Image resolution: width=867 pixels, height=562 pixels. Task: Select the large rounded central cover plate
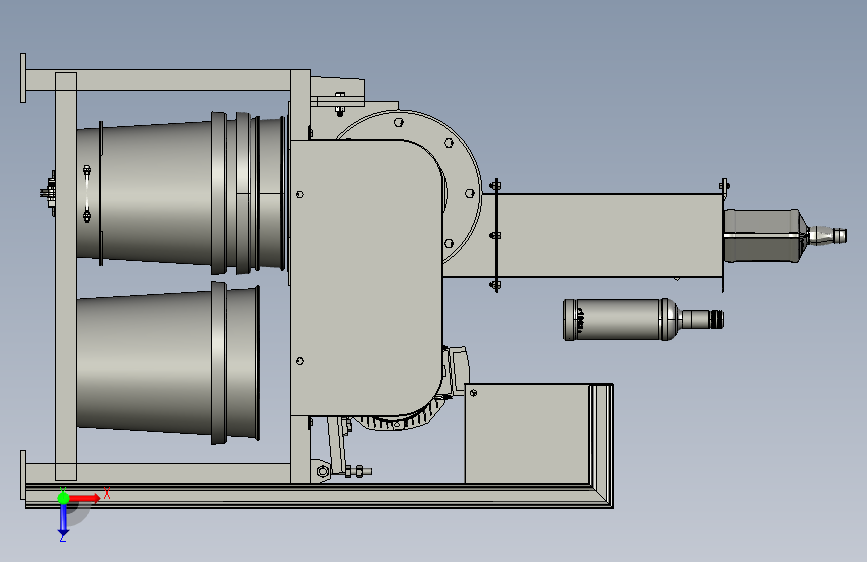coord(365,277)
